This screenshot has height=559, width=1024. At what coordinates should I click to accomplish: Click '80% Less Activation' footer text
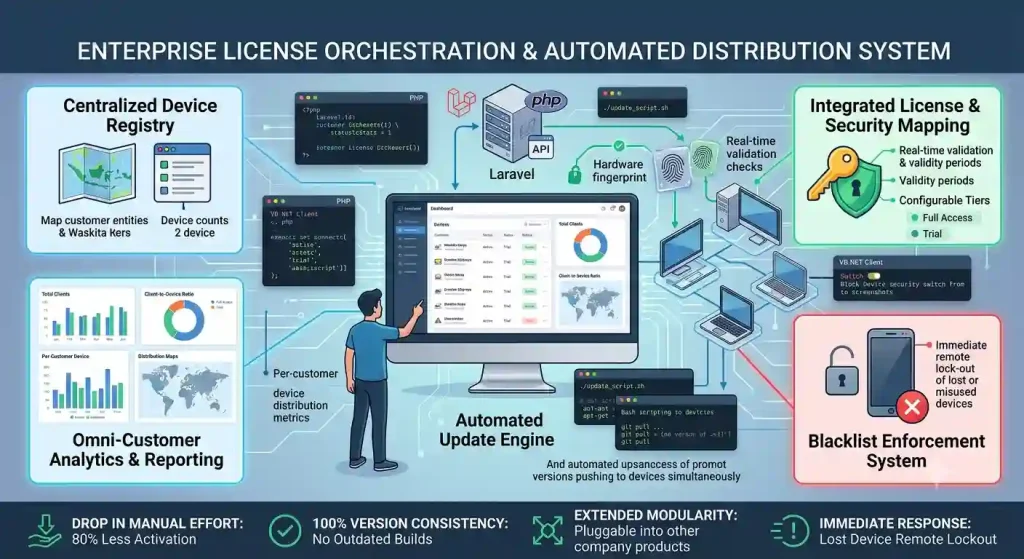[x=134, y=539]
